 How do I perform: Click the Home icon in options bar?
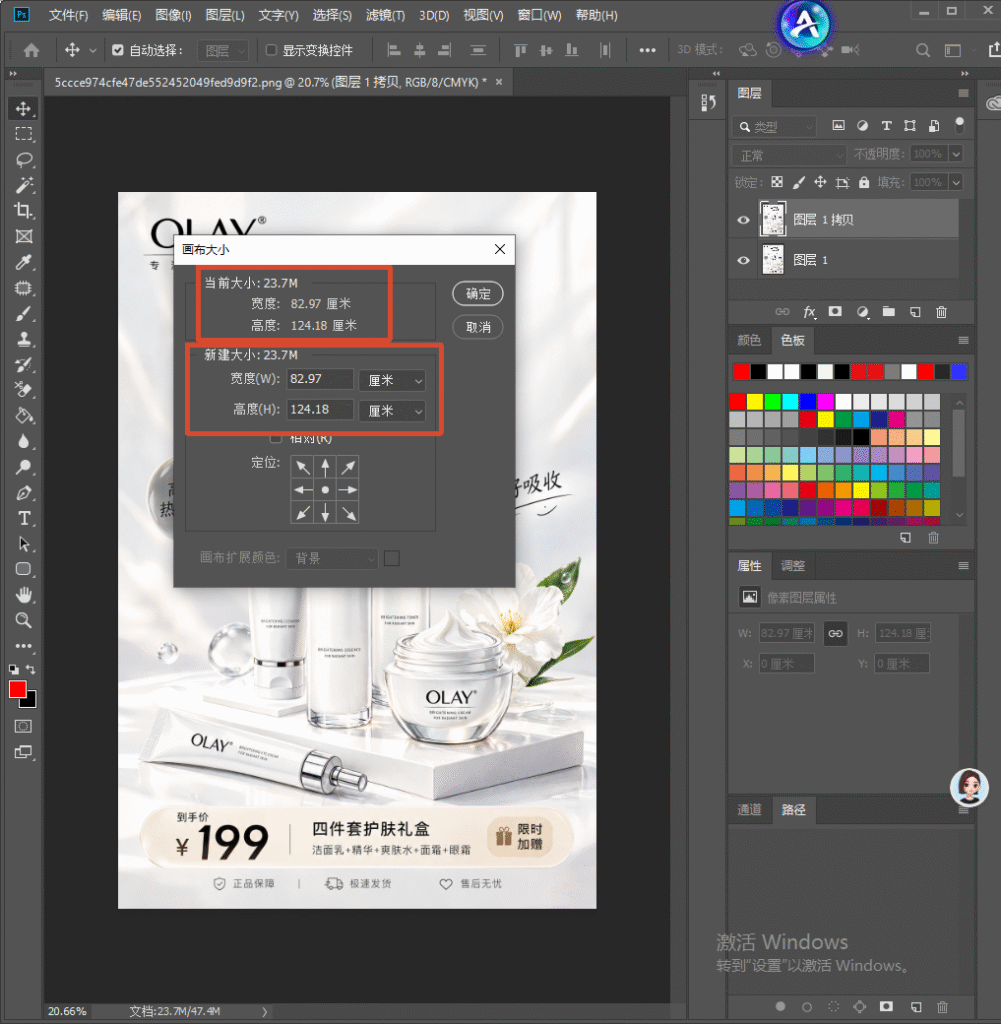pyautogui.click(x=31, y=50)
